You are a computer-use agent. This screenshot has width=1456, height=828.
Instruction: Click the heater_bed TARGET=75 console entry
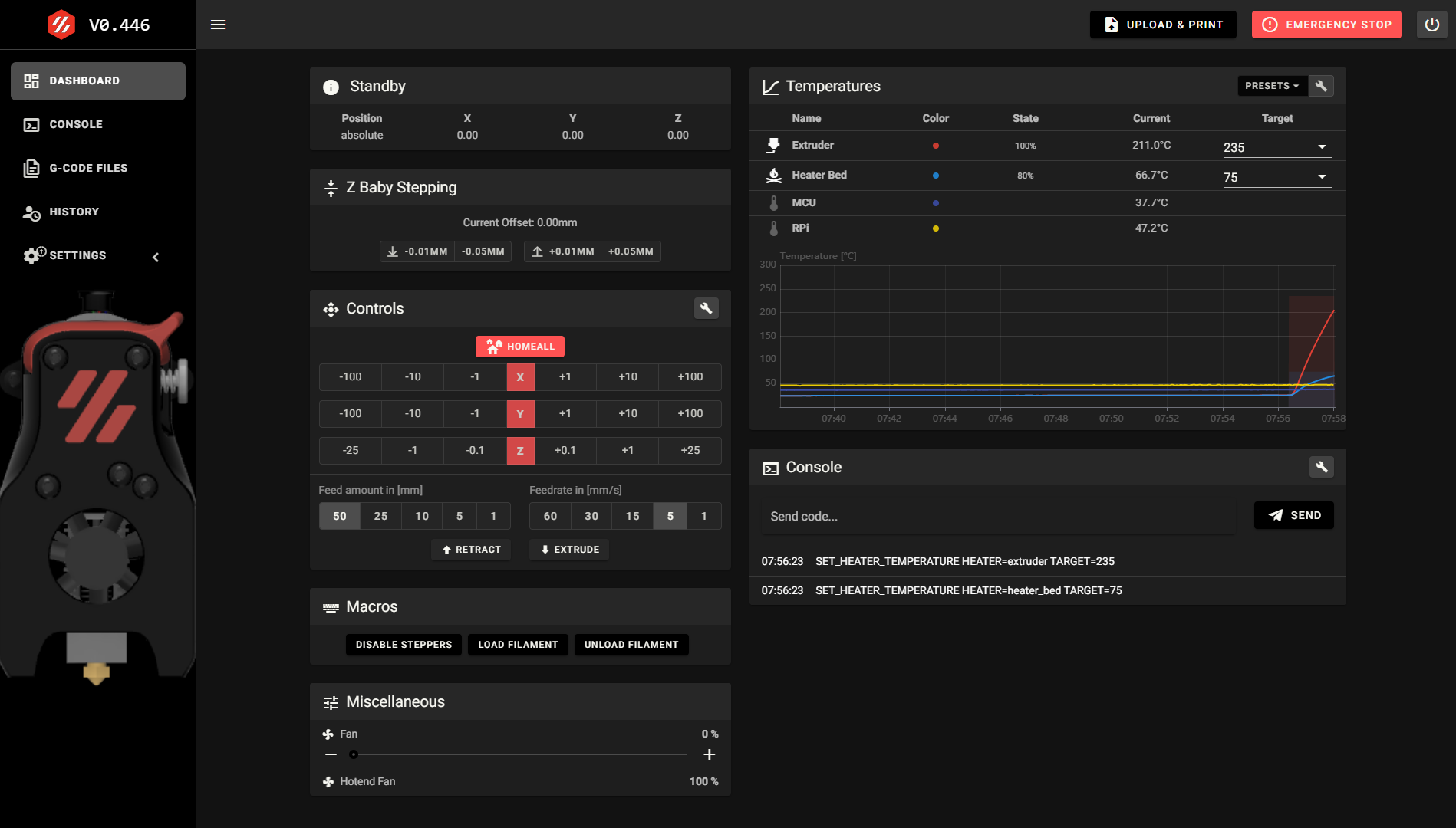pyautogui.click(x=1047, y=591)
